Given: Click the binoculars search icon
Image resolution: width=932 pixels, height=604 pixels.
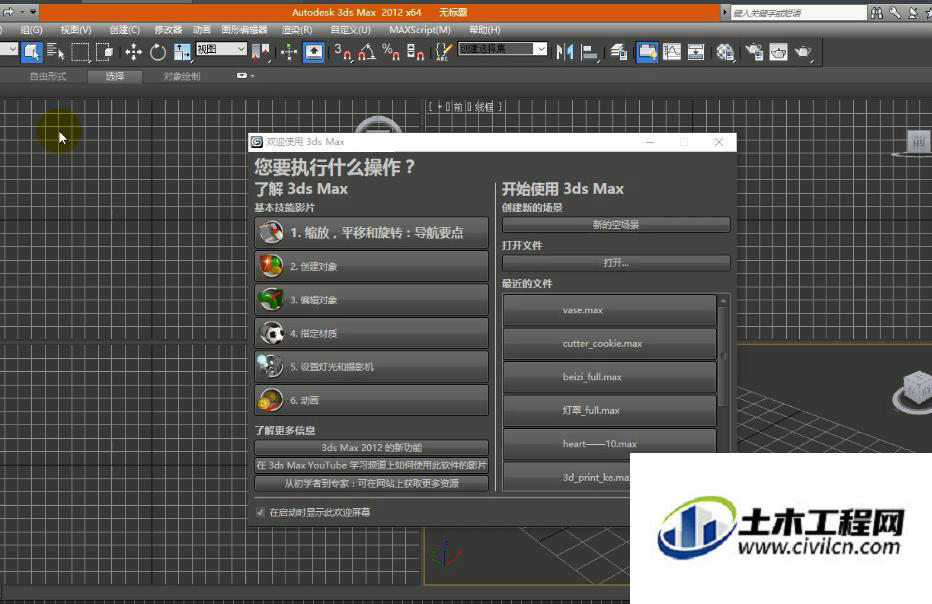Looking at the screenshot, I should [877, 12].
